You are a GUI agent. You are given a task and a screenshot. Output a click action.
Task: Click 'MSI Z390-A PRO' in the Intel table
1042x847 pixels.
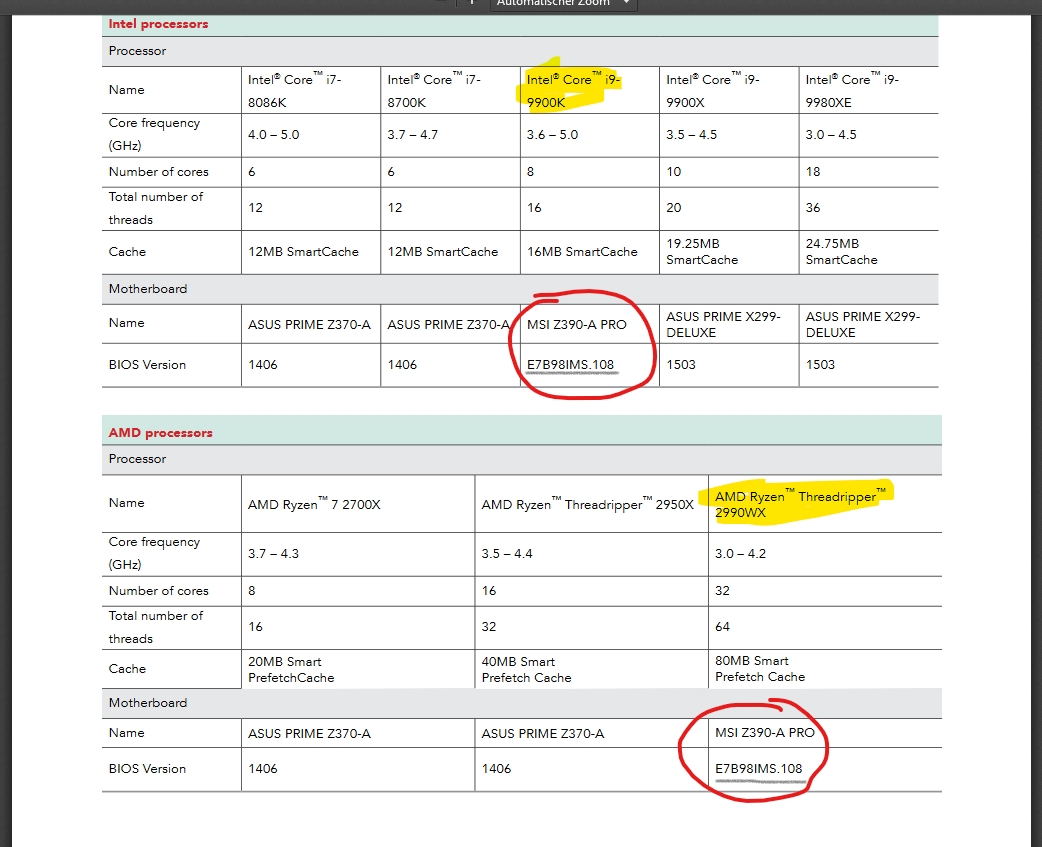[x=576, y=325]
